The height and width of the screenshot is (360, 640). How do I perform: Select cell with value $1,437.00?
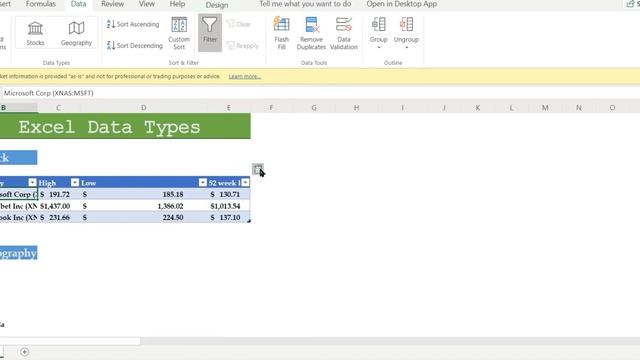[x=59, y=206]
